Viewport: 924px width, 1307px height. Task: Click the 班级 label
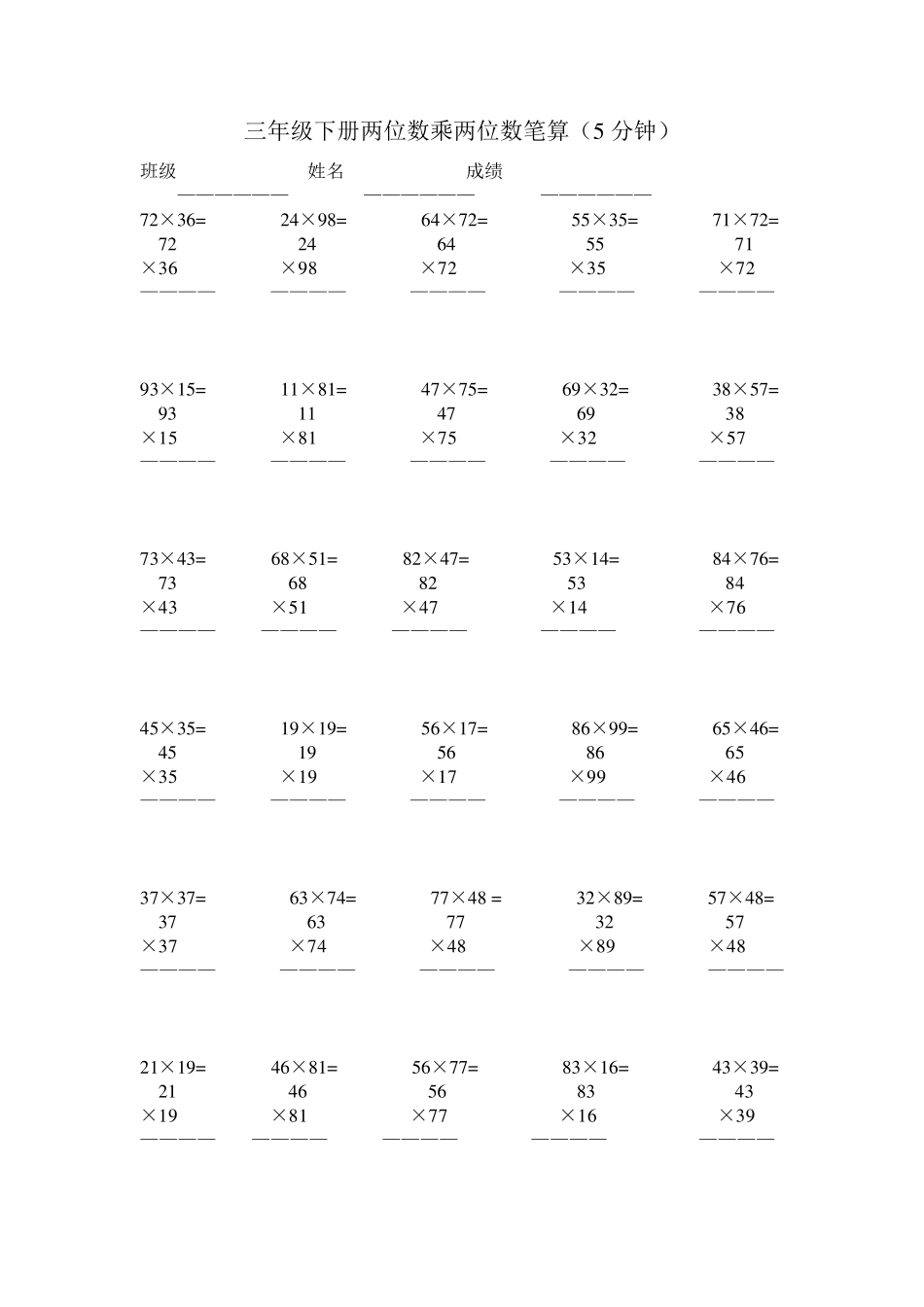[159, 172]
